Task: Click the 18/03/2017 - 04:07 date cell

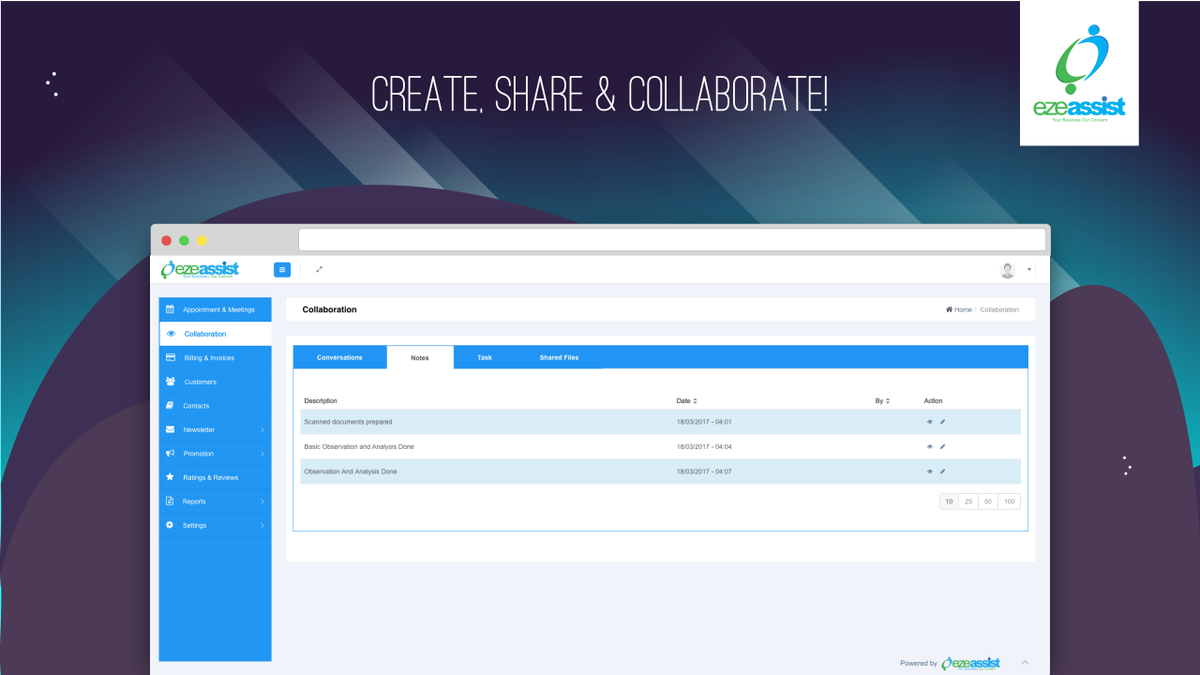Action: pyautogui.click(x=704, y=471)
